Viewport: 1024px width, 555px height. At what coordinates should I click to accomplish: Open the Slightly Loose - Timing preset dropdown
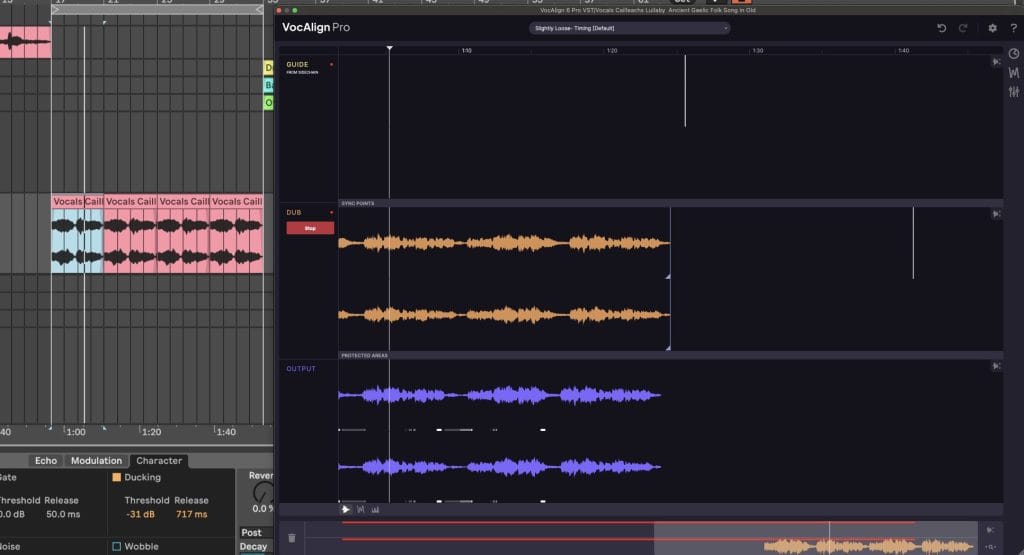tap(629, 28)
